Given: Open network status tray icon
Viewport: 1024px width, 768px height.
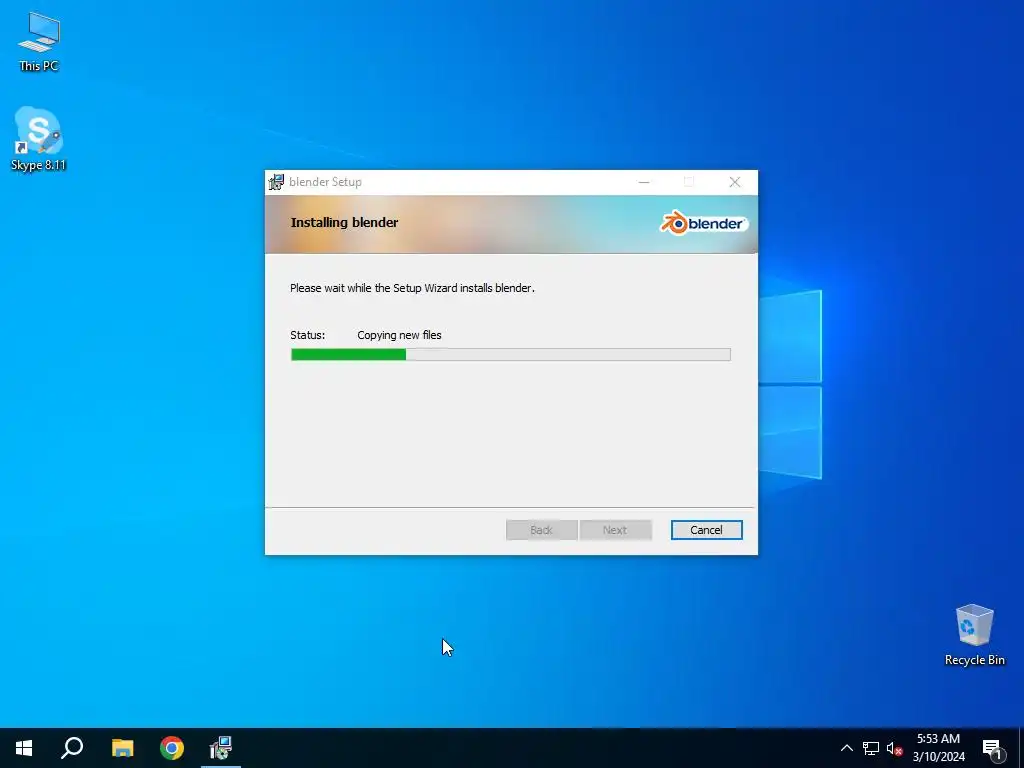Looking at the screenshot, I should coord(871,748).
